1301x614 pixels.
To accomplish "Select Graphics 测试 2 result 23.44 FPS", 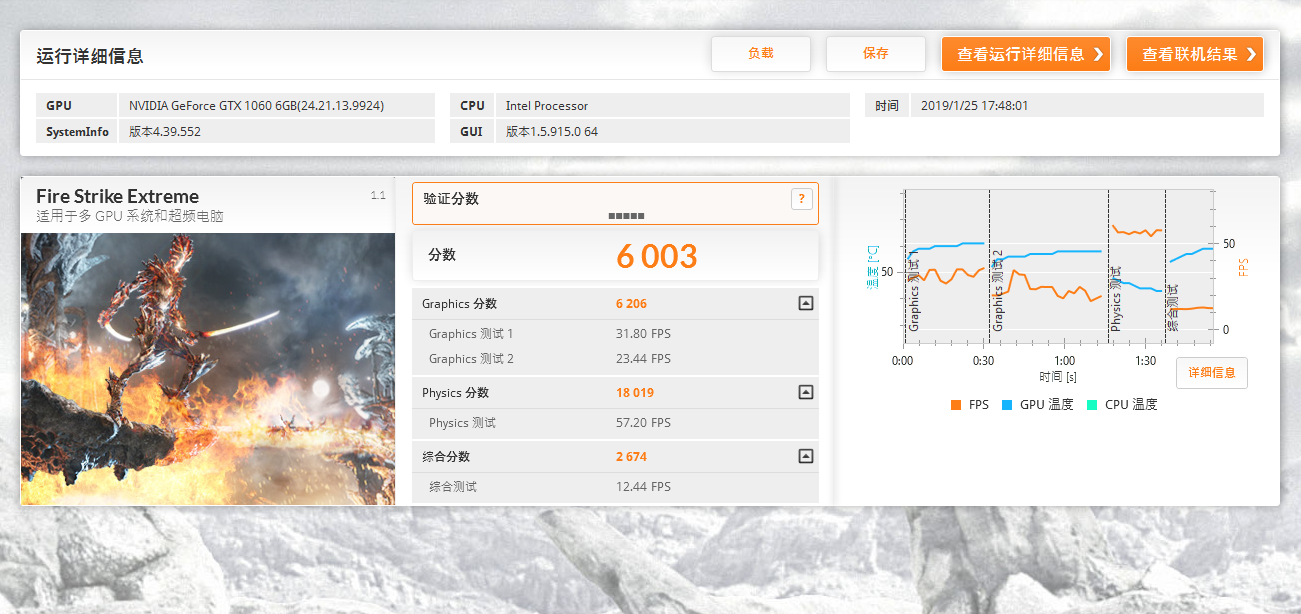I will [x=643, y=359].
